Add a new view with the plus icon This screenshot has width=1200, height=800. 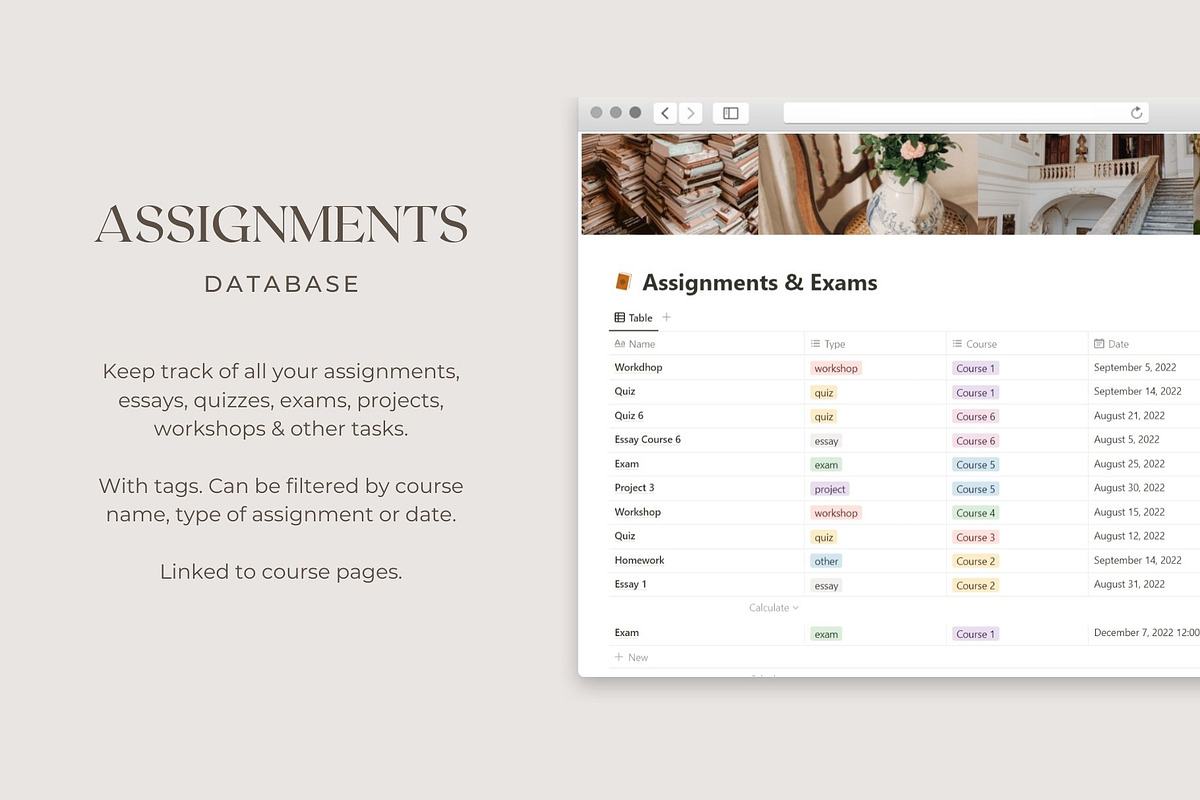tap(667, 317)
